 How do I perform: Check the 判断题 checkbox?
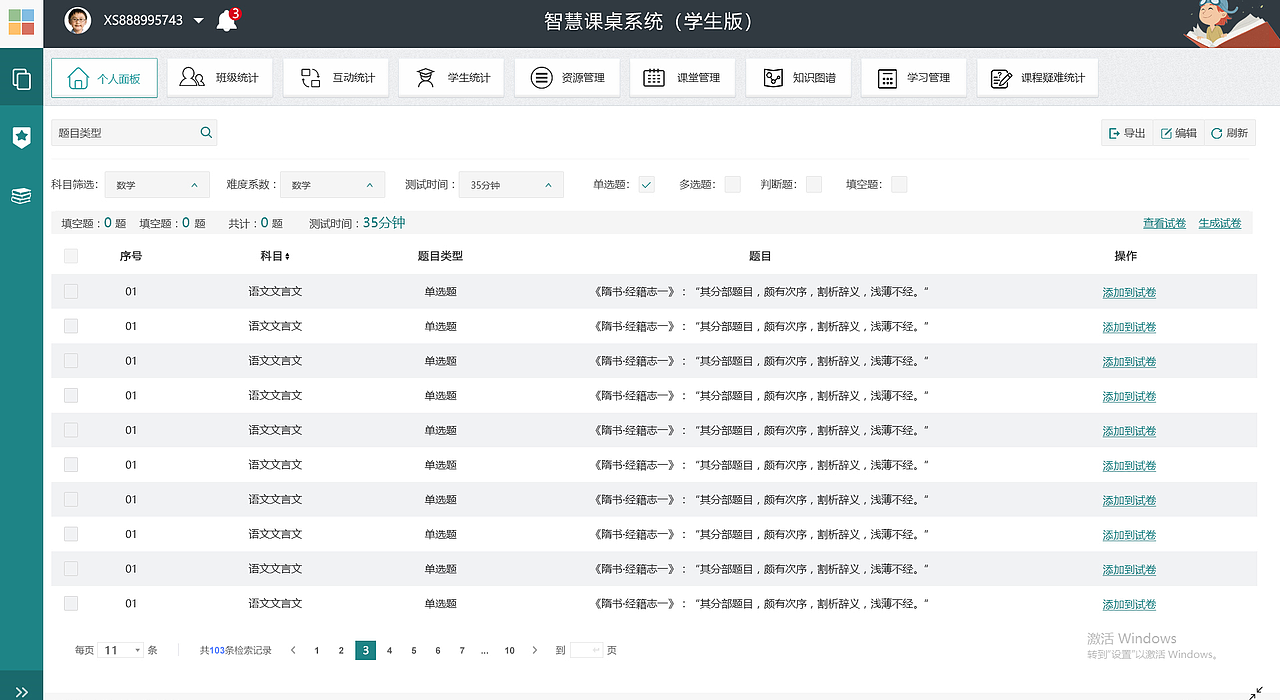814,184
